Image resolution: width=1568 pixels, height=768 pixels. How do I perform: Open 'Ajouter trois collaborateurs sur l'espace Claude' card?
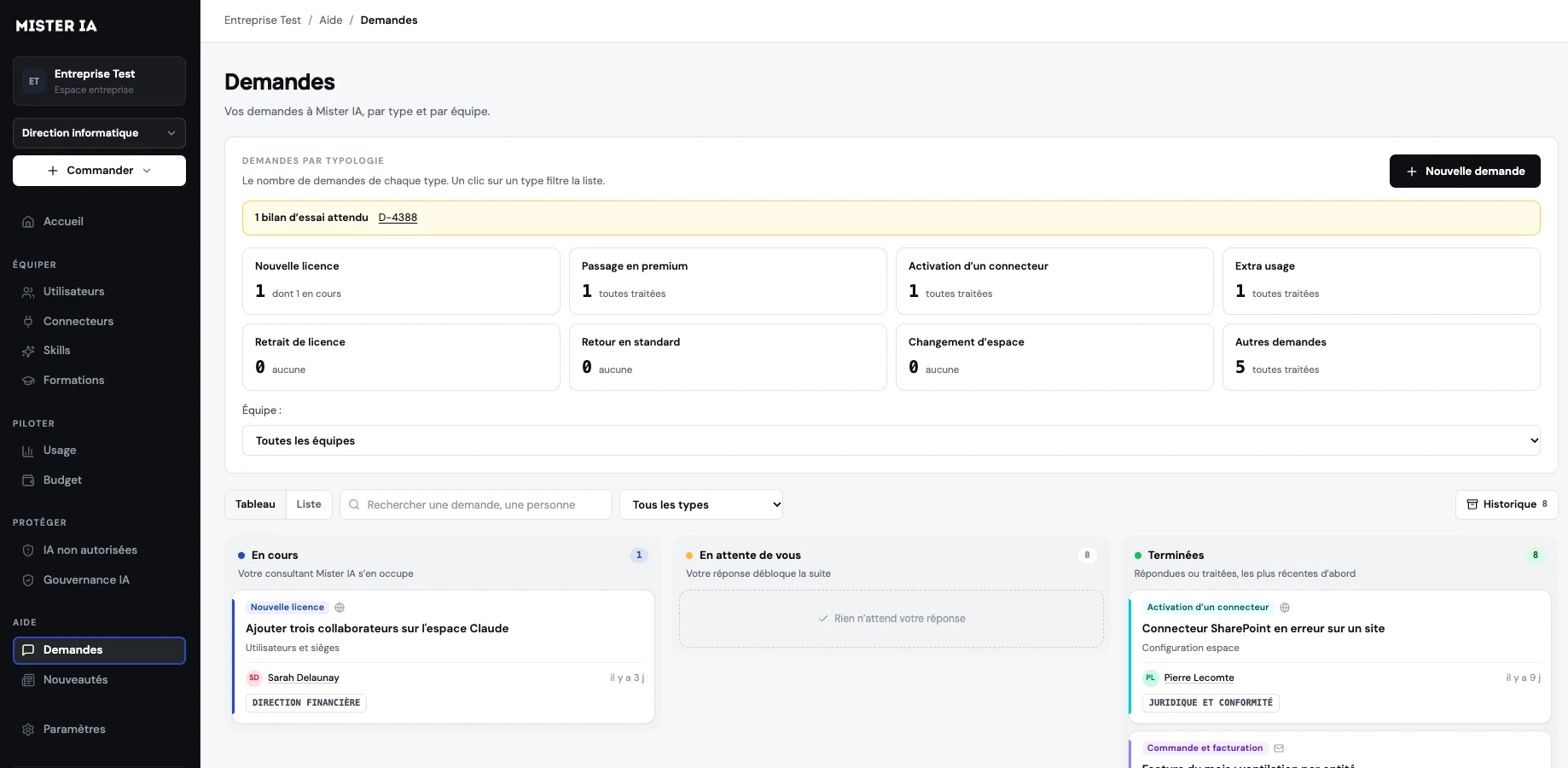[x=444, y=656]
